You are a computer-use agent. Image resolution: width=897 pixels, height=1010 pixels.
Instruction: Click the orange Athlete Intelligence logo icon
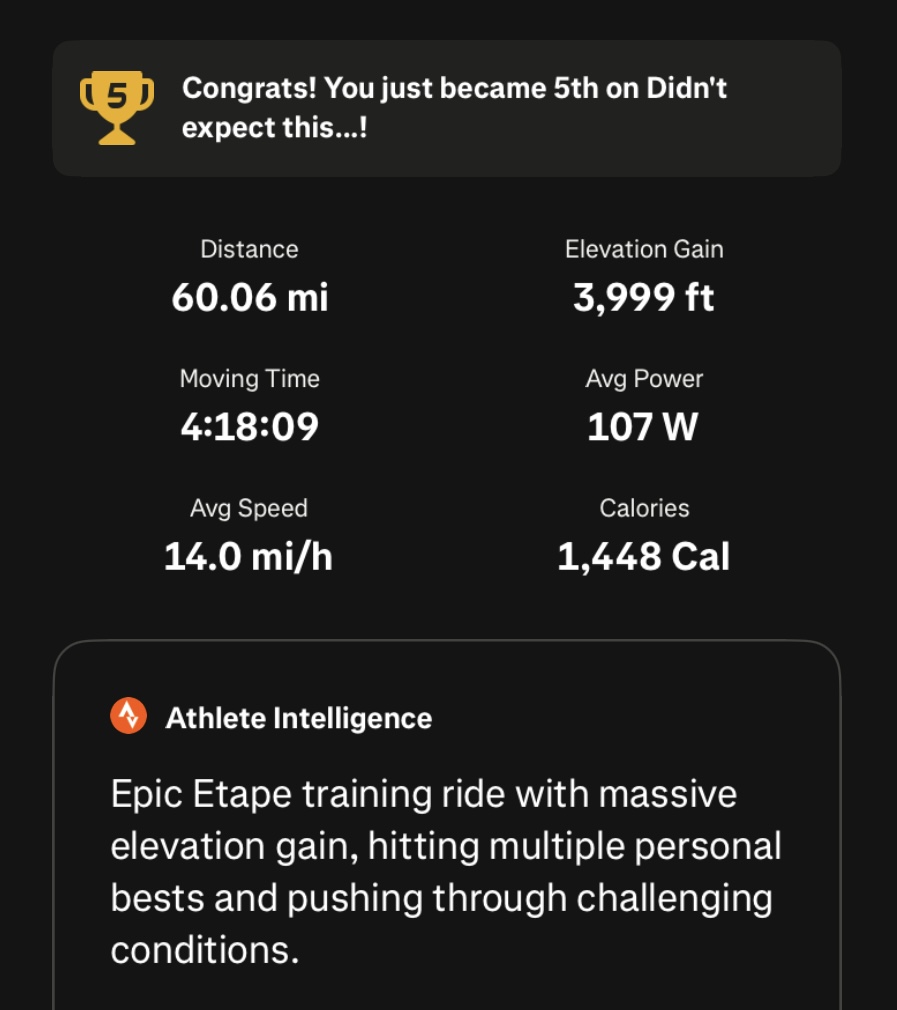128,716
